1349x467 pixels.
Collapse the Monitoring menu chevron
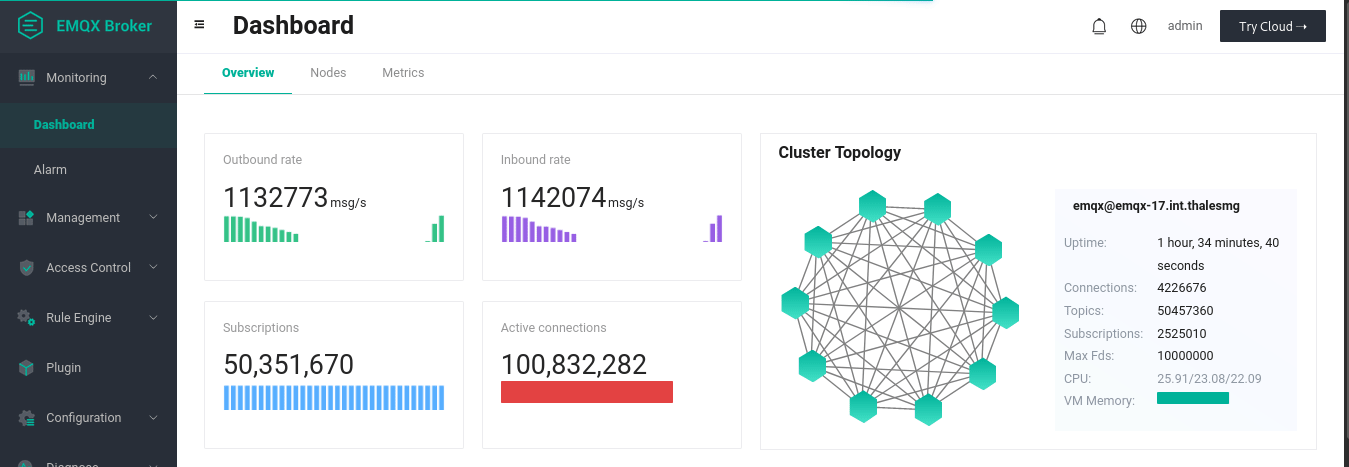tap(153, 78)
